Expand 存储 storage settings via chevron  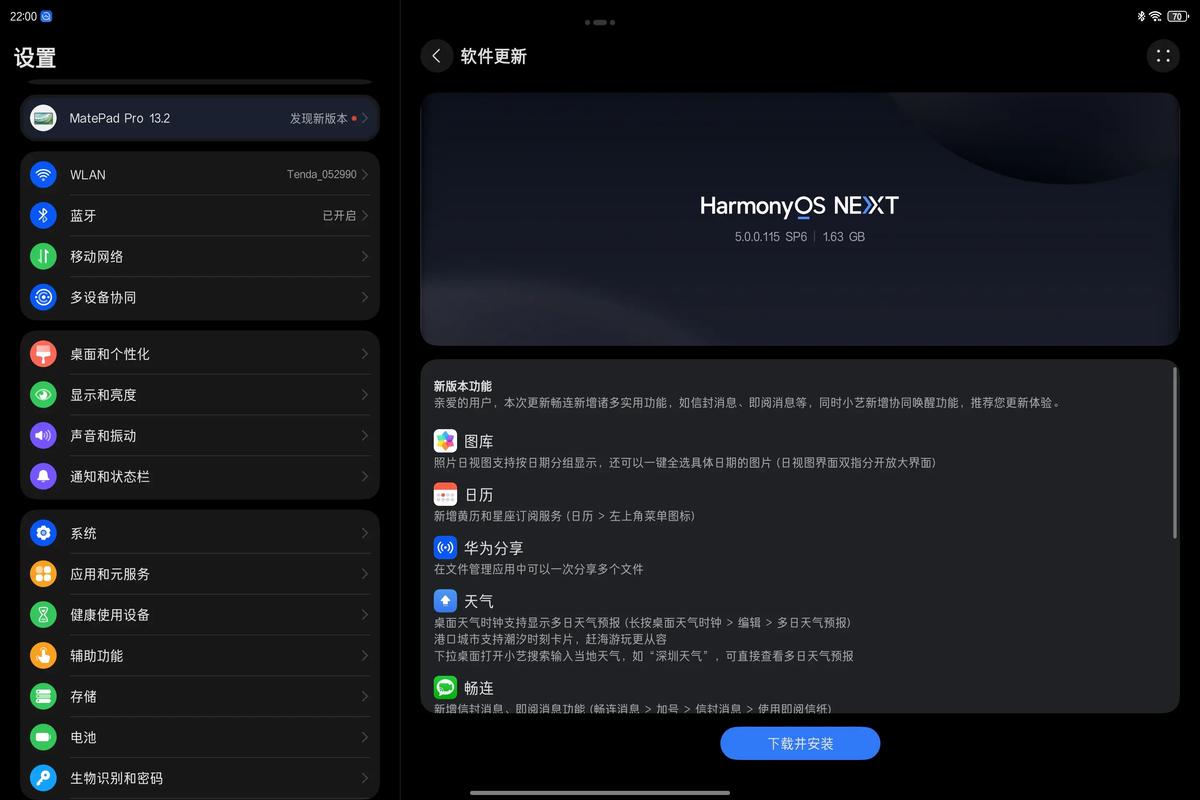(366, 696)
